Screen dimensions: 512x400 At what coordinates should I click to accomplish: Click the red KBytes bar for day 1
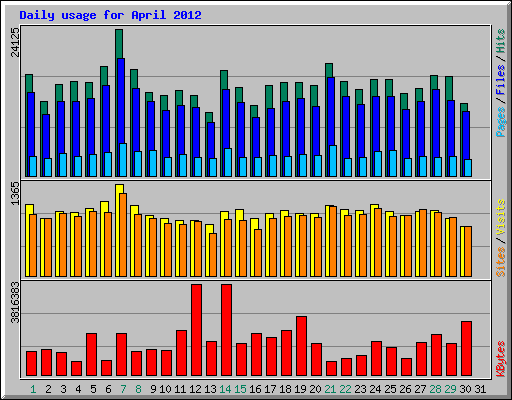pos(31,364)
